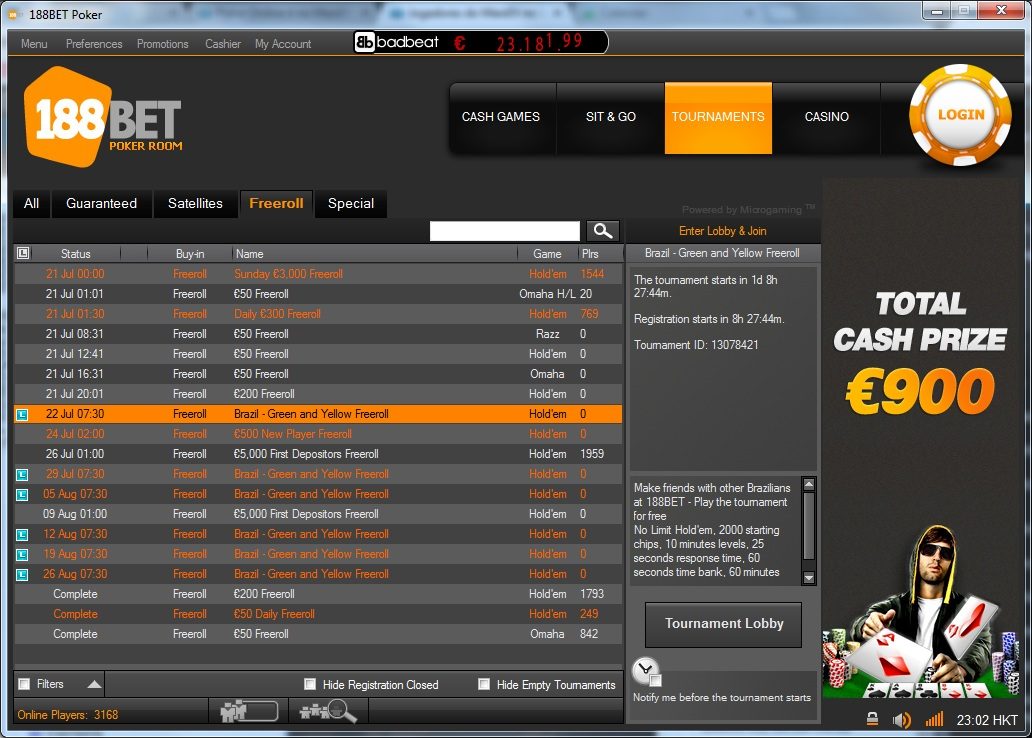Switch to the SIT & GO section
This screenshot has height=738, width=1032.
coord(611,117)
